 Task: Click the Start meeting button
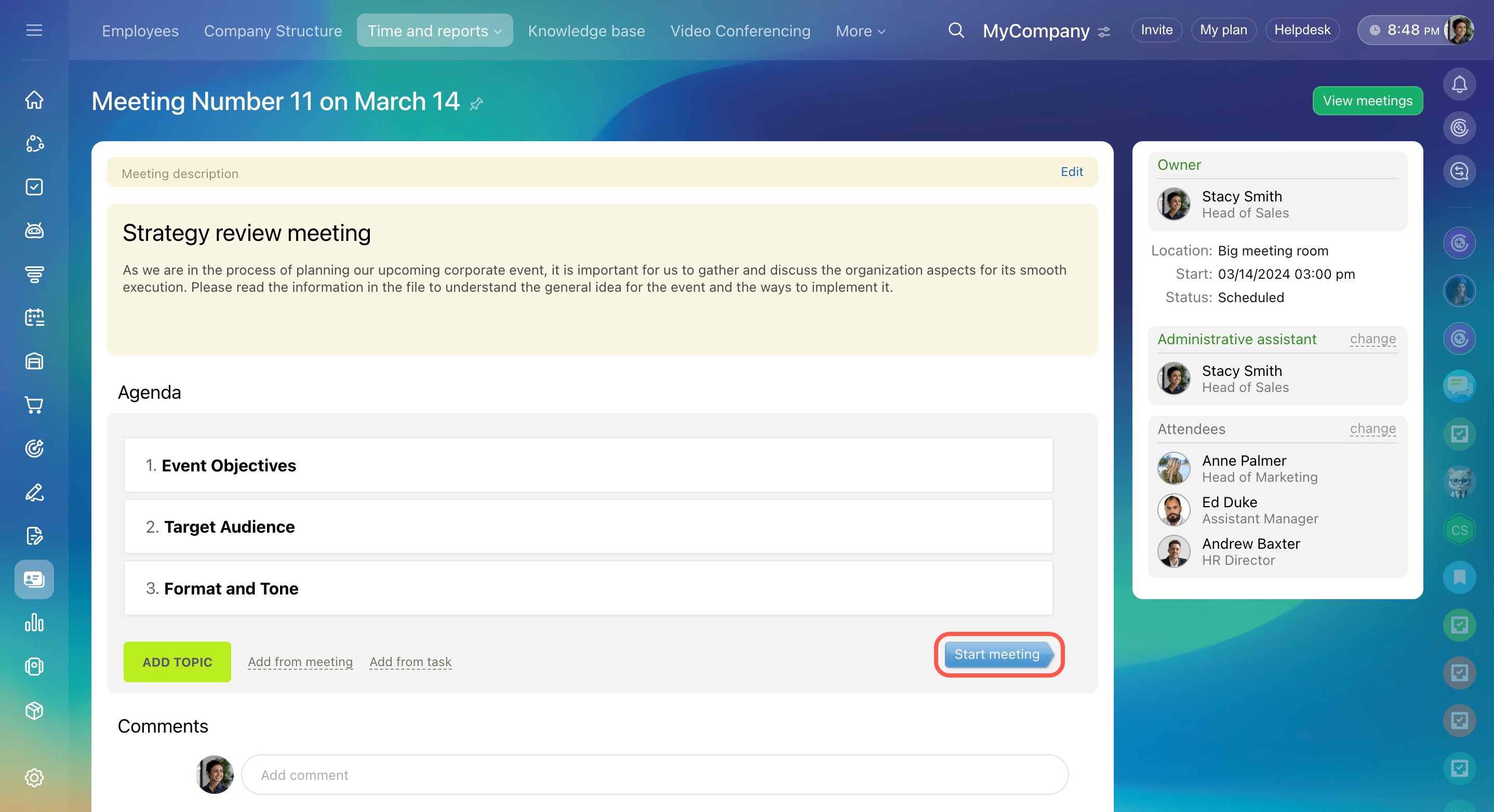pos(997,654)
